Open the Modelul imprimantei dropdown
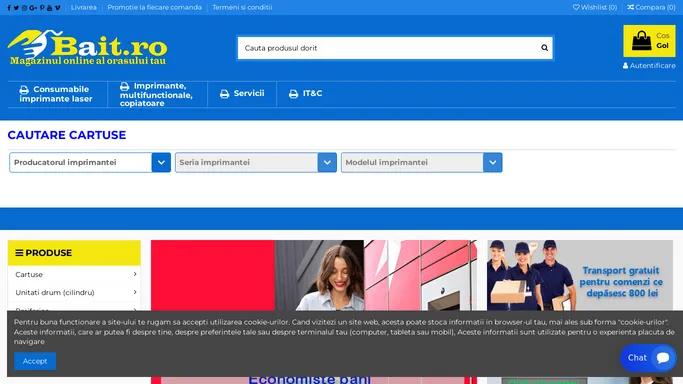The width and height of the screenshot is (683, 384). (422, 162)
